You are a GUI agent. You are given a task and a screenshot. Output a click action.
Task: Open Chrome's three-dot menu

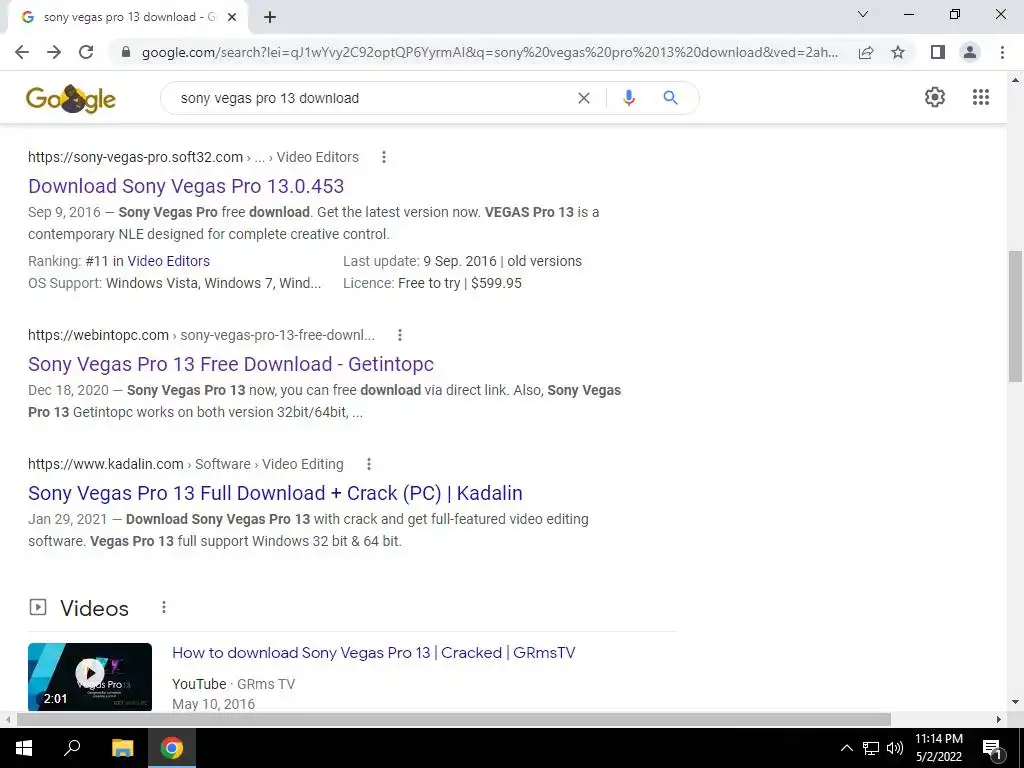(1002, 52)
